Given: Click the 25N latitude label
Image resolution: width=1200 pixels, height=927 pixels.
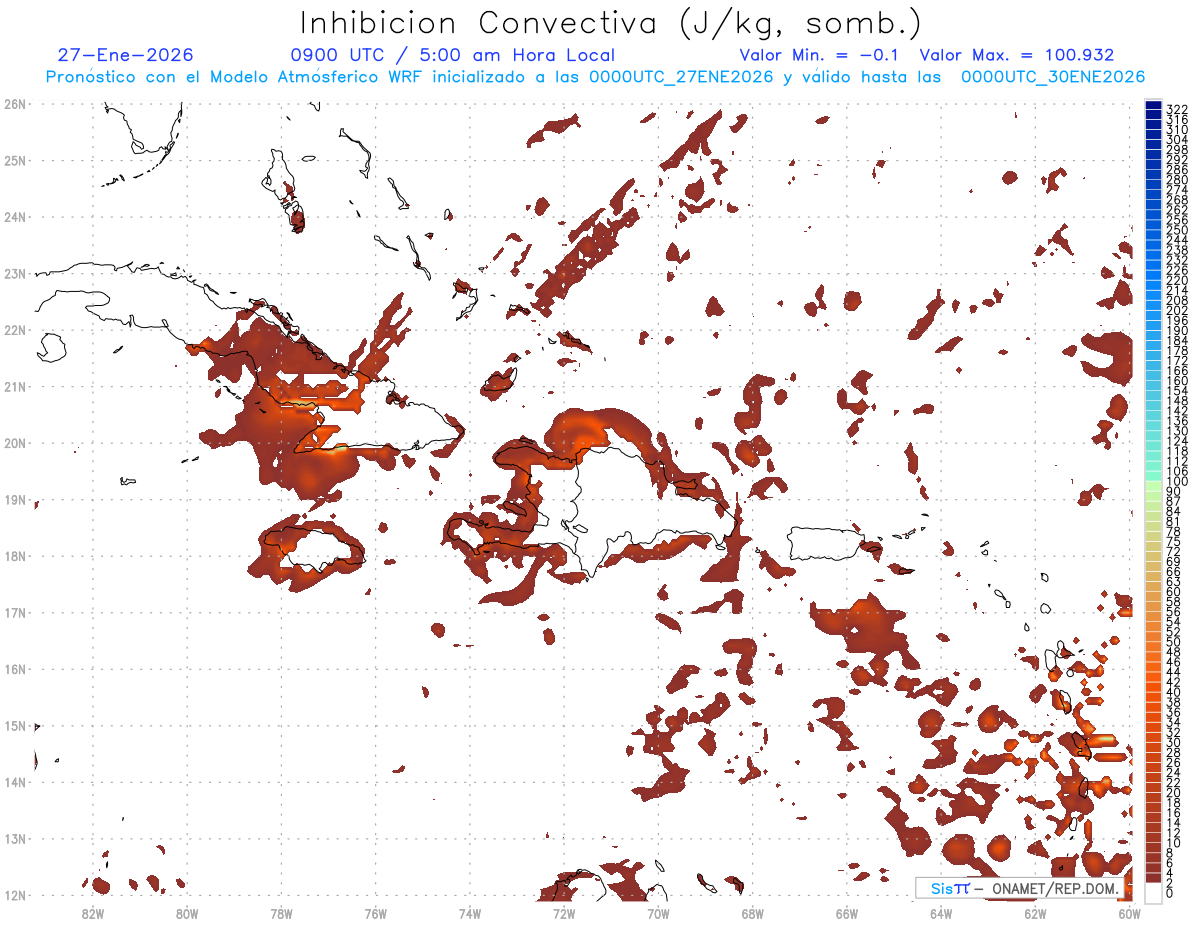Looking at the screenshot, I should pyautogui.click(x=15, y=160).
